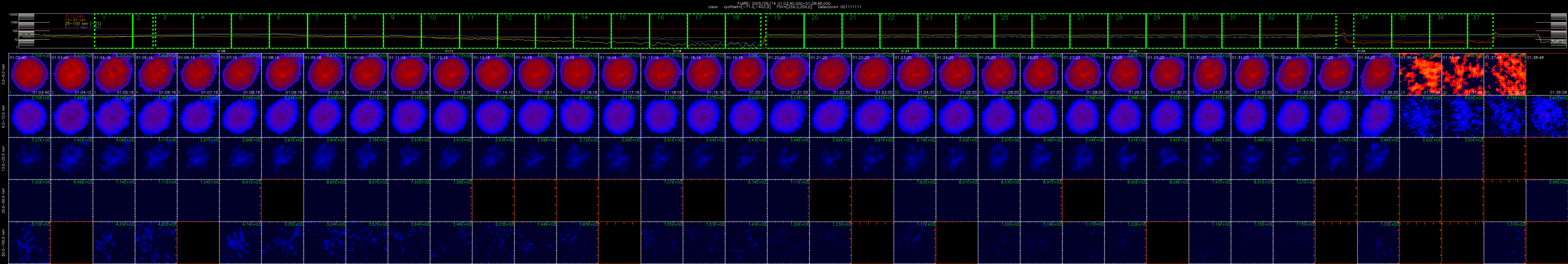Open the 3.0-6.0 keV image starting 01:15:16
1568x264 pixels.
pyautogui.click(x=578, y=74)
